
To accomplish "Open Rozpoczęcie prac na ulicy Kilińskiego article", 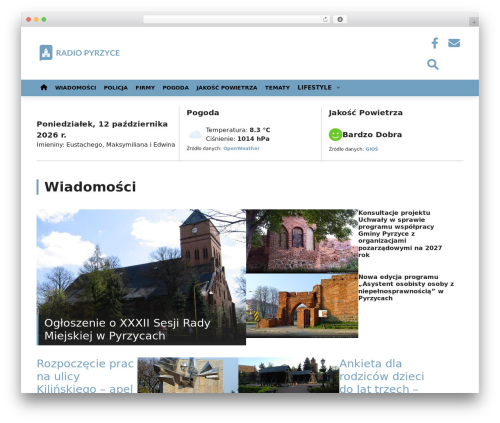I will (x=85, y=376).
